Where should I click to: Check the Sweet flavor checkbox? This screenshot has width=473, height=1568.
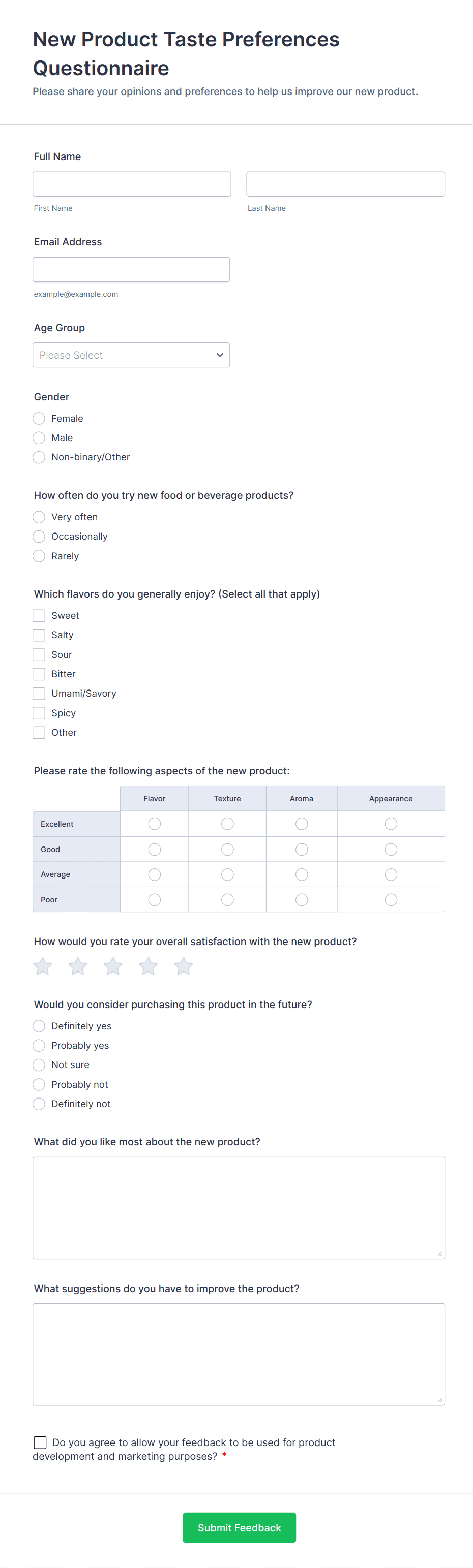[x=39, y=615]
